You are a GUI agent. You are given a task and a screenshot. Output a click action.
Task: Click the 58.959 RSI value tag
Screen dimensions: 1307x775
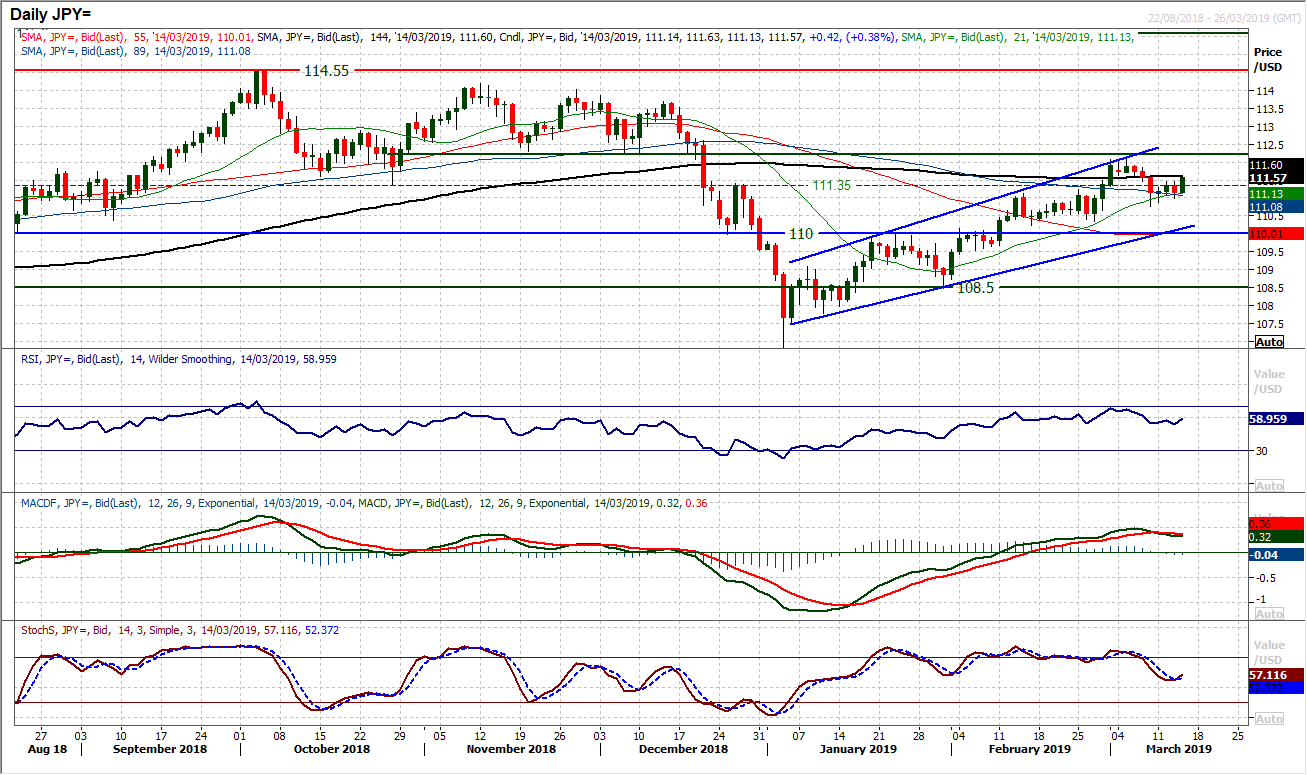click(1277, 420)
